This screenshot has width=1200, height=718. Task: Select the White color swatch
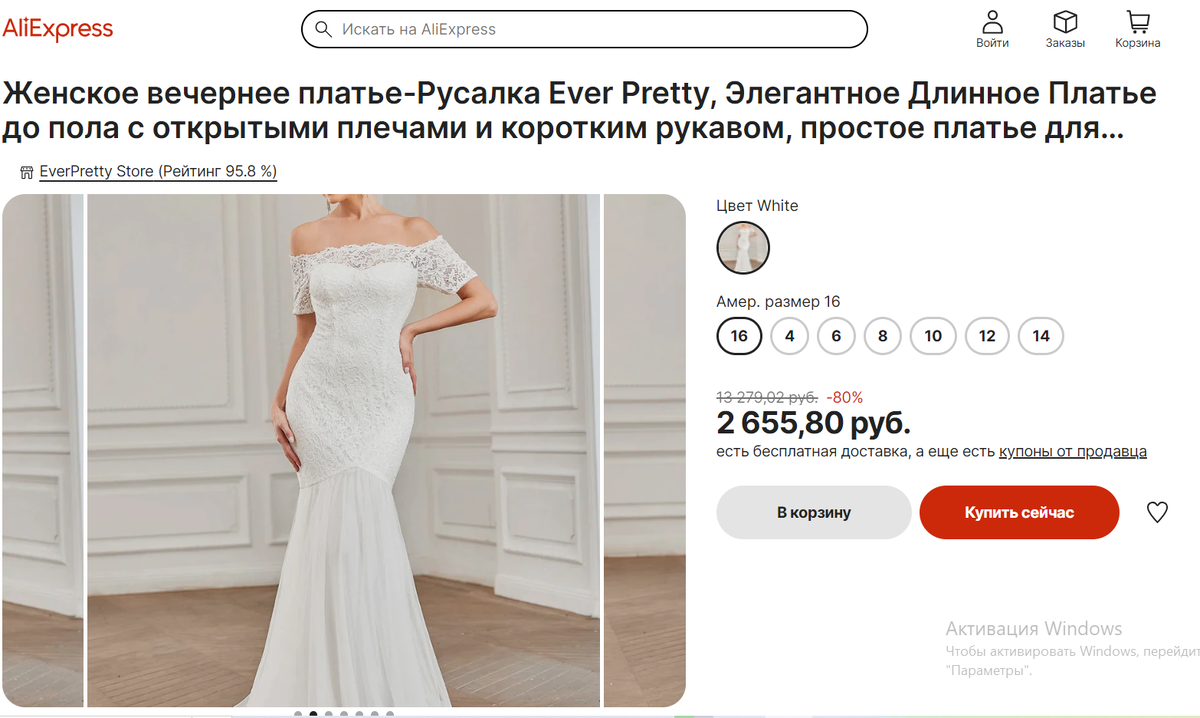click(x=743, y=248)
